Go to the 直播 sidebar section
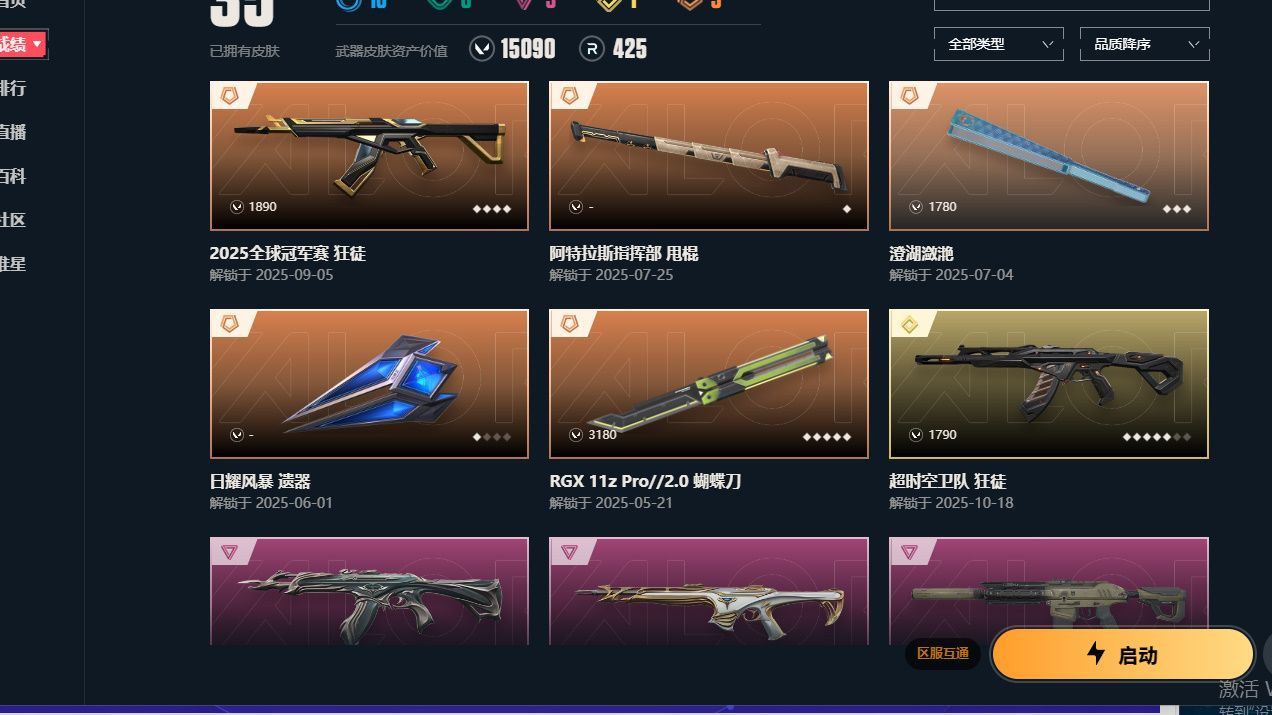Screen dimensions: 1272x715 coord(12,132)
